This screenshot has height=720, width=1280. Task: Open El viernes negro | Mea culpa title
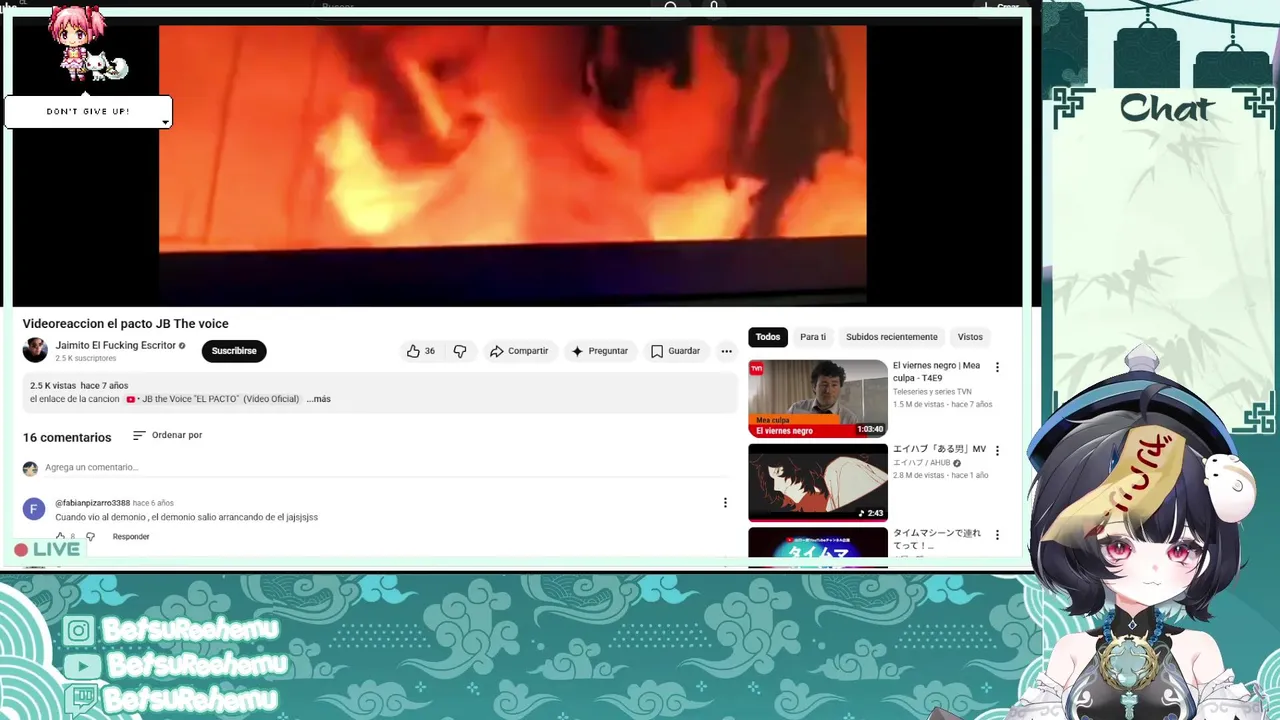[936, 372]
